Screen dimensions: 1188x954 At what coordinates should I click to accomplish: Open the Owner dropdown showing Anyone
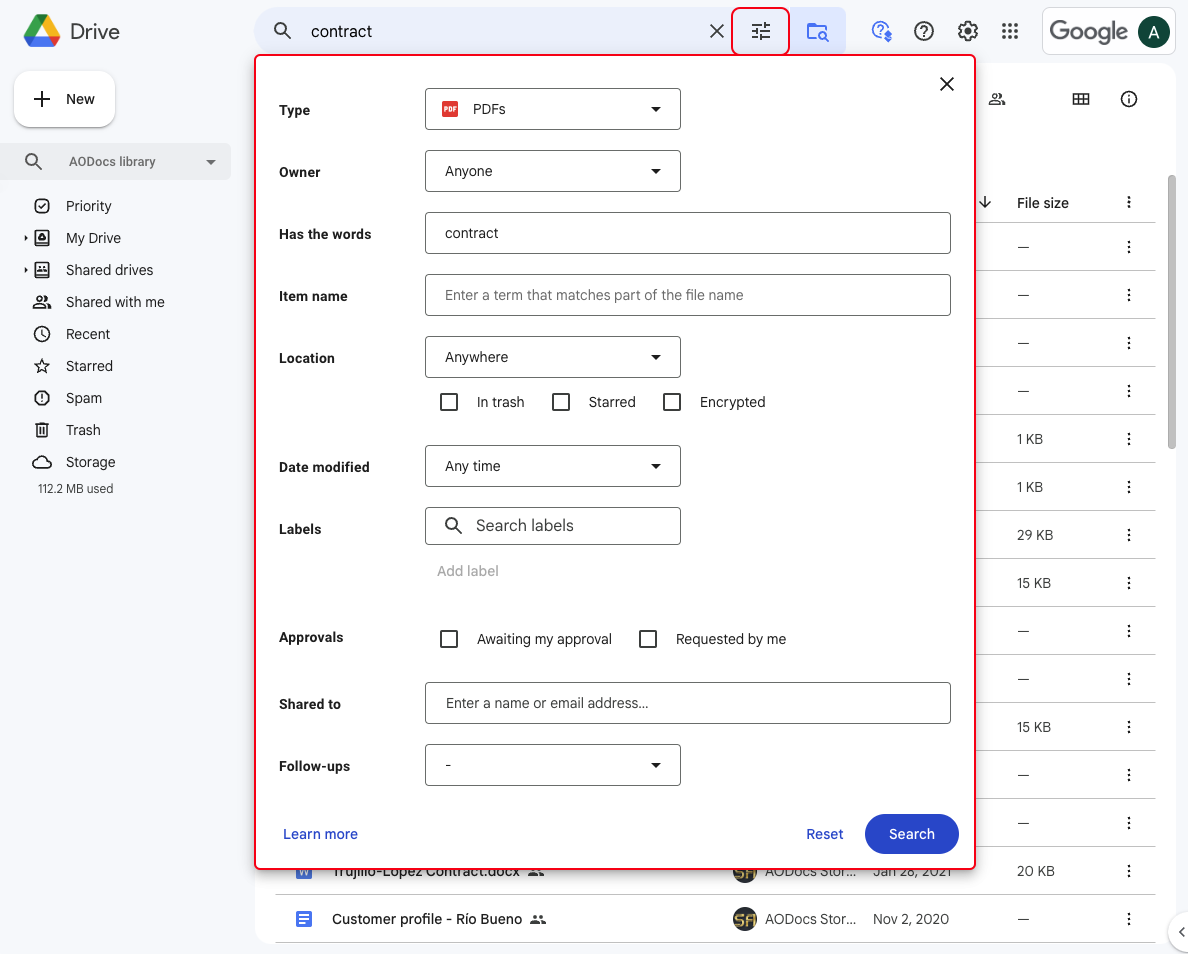tap(552, 171)
